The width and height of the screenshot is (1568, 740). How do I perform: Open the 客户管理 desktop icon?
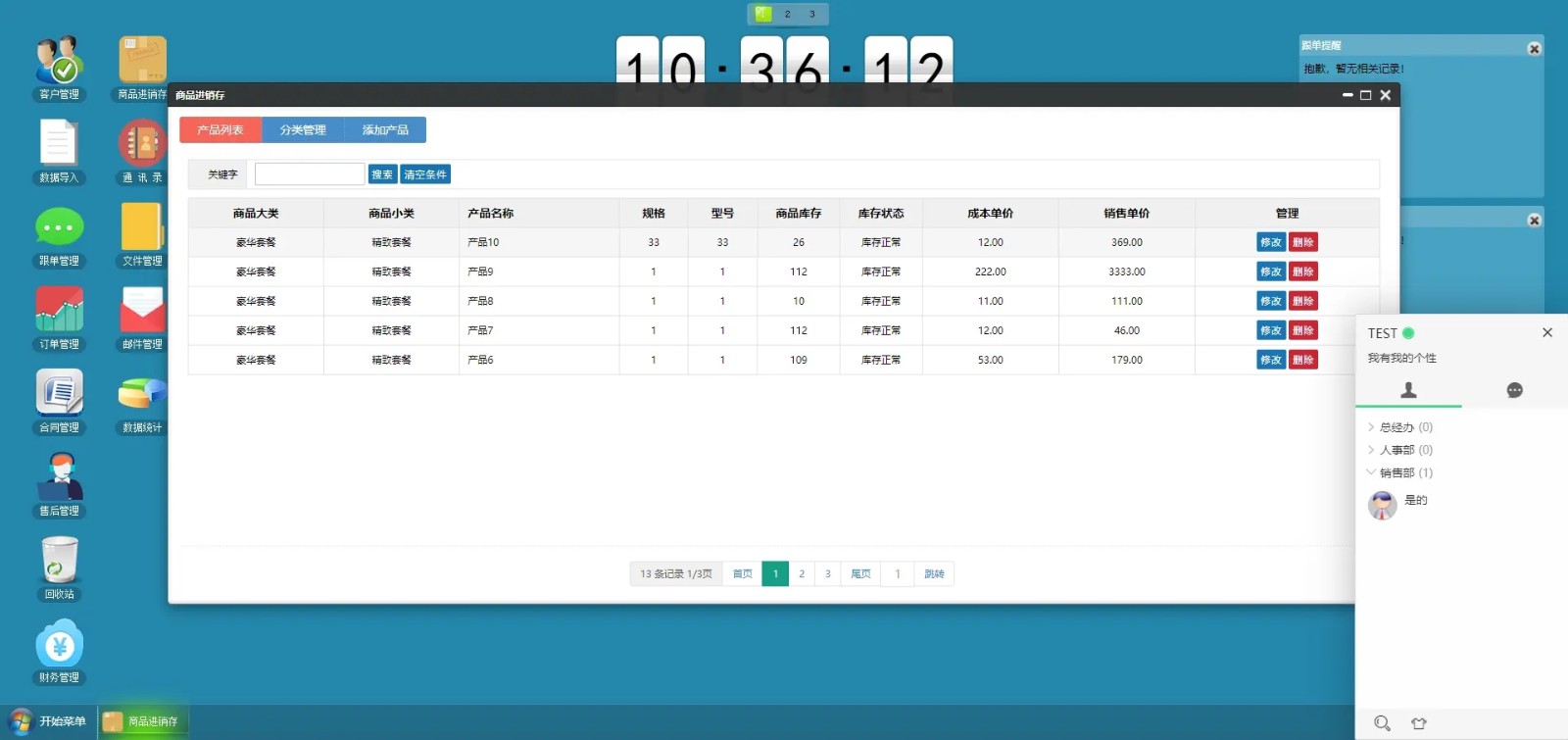[x=59, y=62]
